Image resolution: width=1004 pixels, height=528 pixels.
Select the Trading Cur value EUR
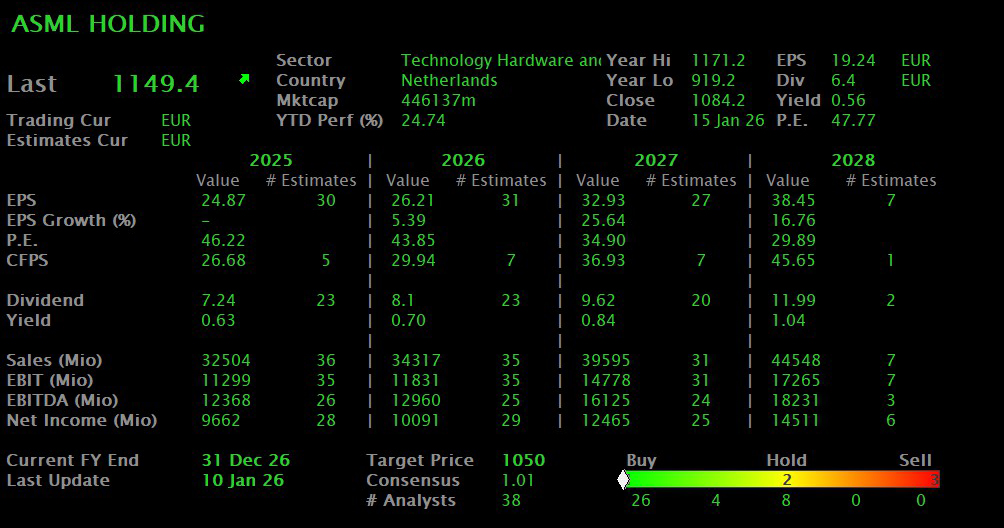(176, 120)
